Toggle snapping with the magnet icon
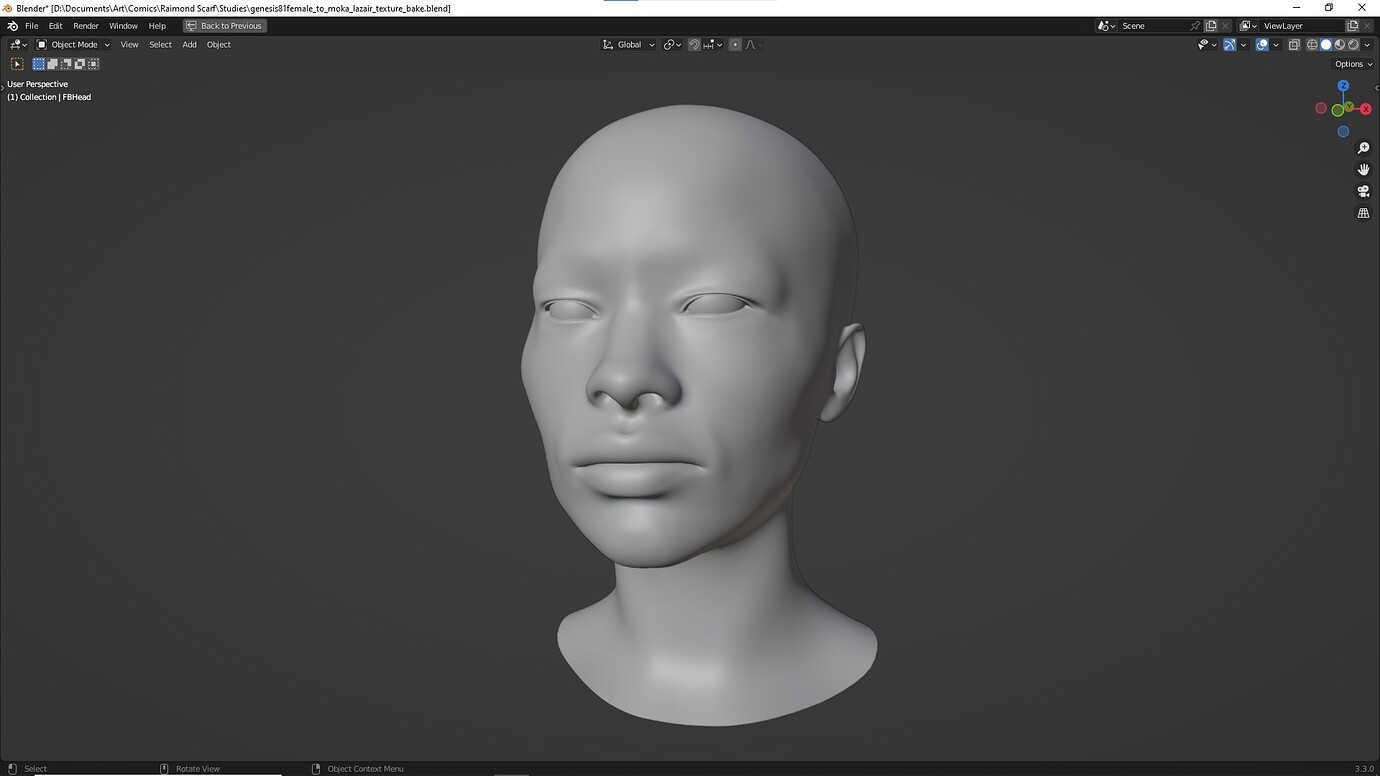 (x=693, y=44)
